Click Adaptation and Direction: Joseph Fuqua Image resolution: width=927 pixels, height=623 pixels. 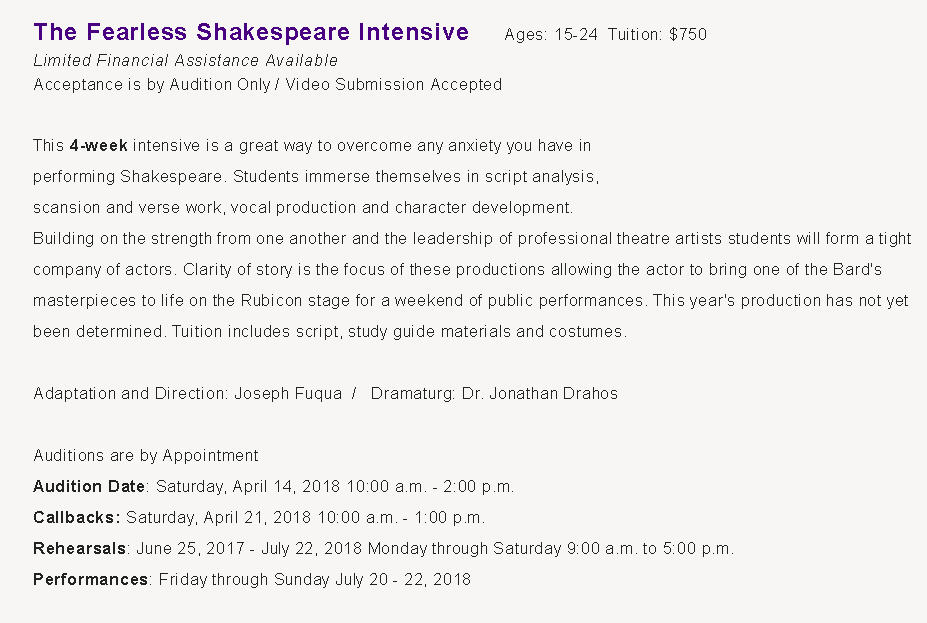click(x=188, y=394)
